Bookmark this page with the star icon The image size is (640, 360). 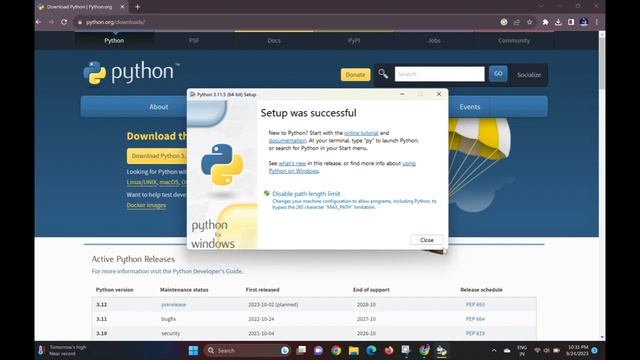pyautogui.click(x=529, y=22)
